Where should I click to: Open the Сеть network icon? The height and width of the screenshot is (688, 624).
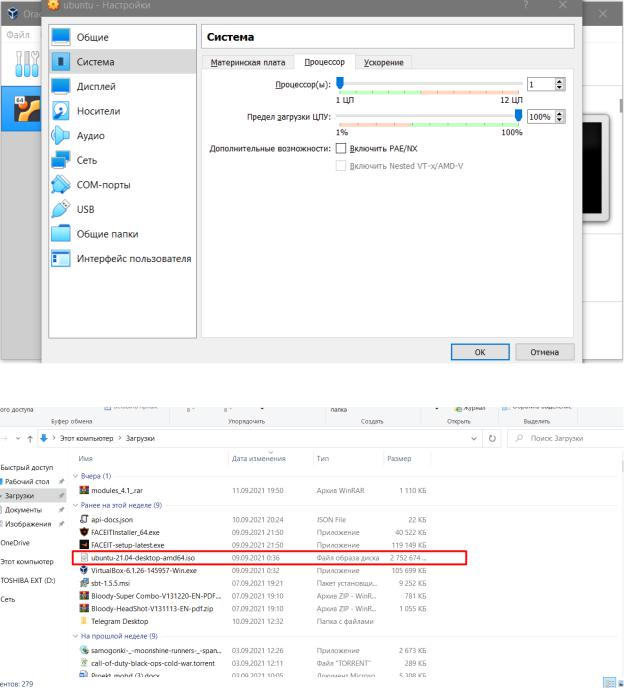tap(61, 160)
